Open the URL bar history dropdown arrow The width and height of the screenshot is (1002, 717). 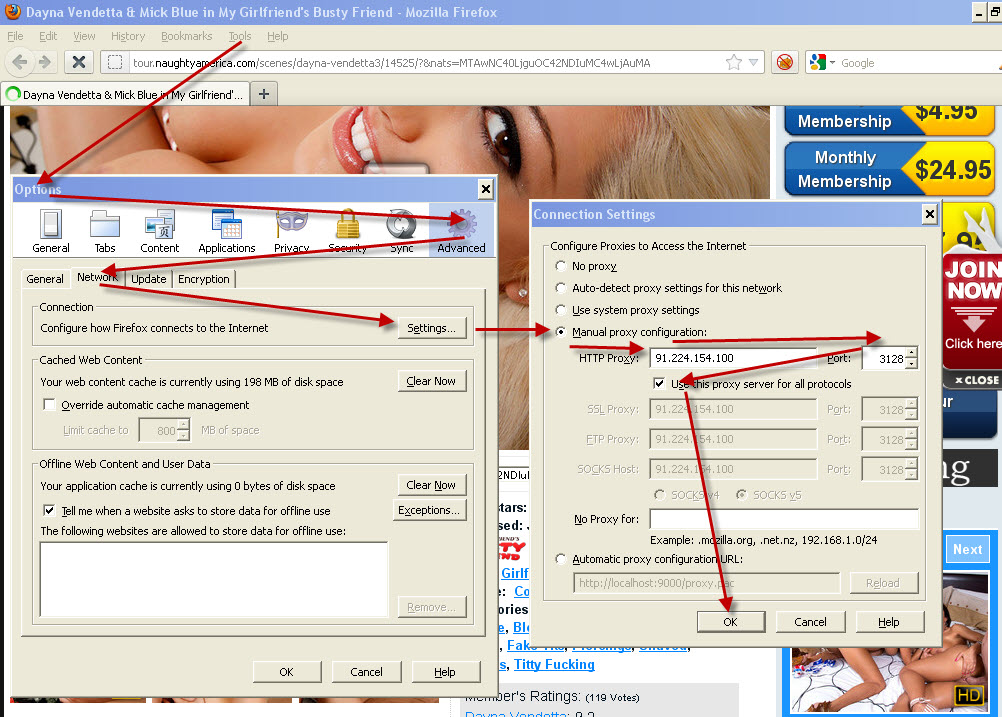pyautogui.click(x=753, y=63)
